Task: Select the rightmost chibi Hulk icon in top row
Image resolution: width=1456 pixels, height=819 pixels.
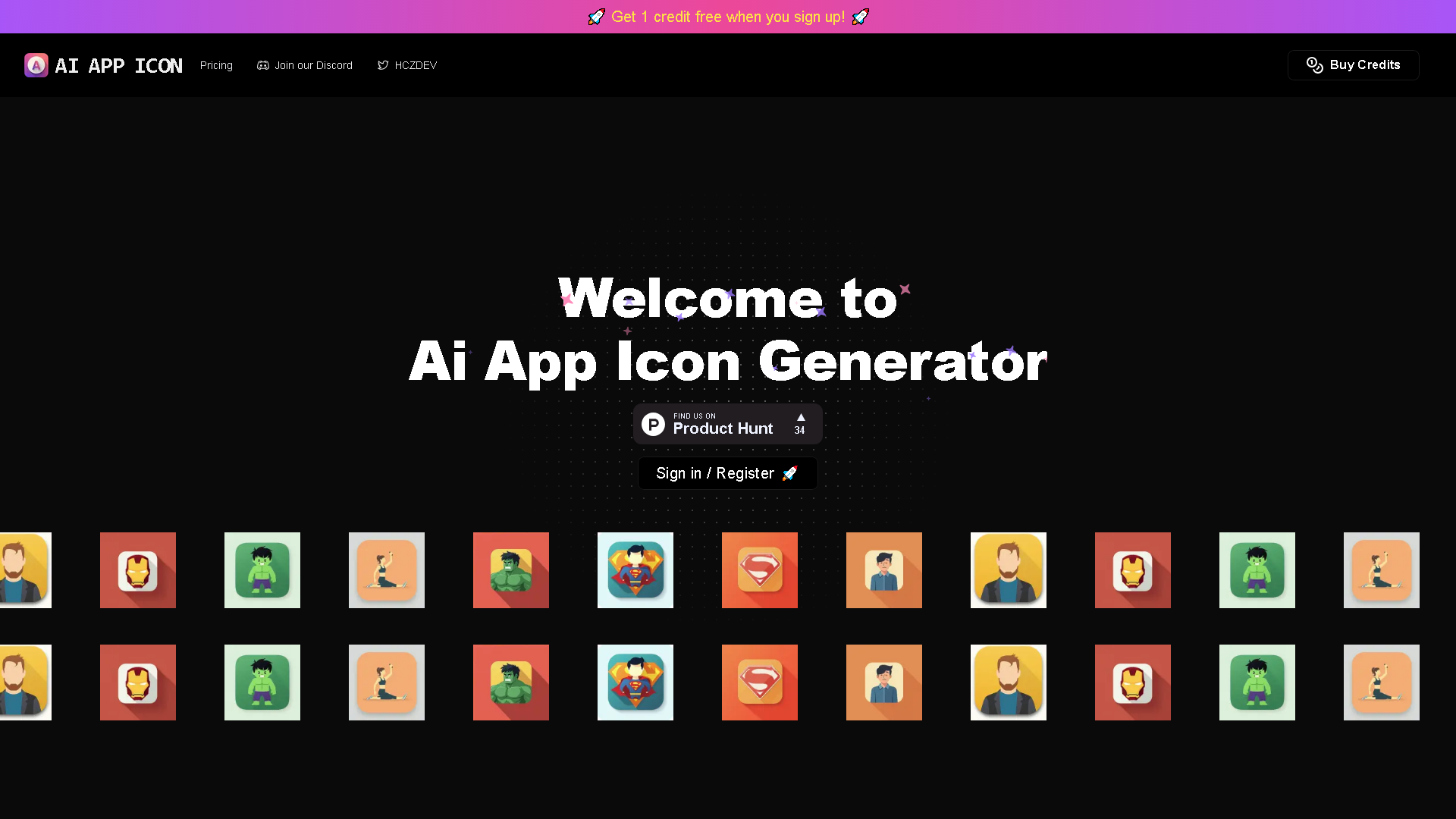Action: click(1257, 570)
